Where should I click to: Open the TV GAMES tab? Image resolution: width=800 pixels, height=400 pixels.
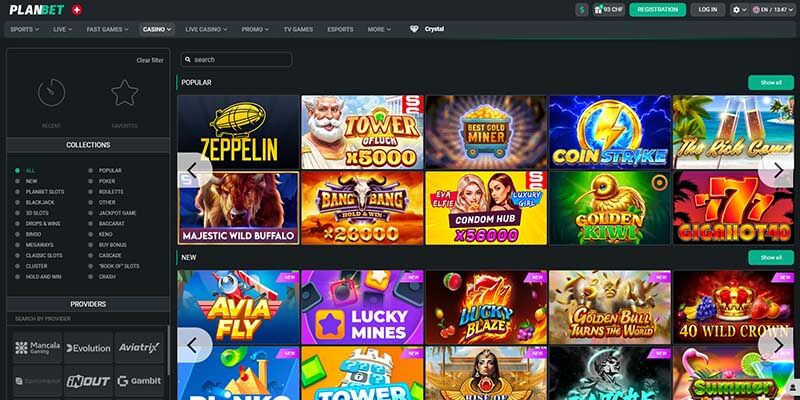(x=298, y=30)
